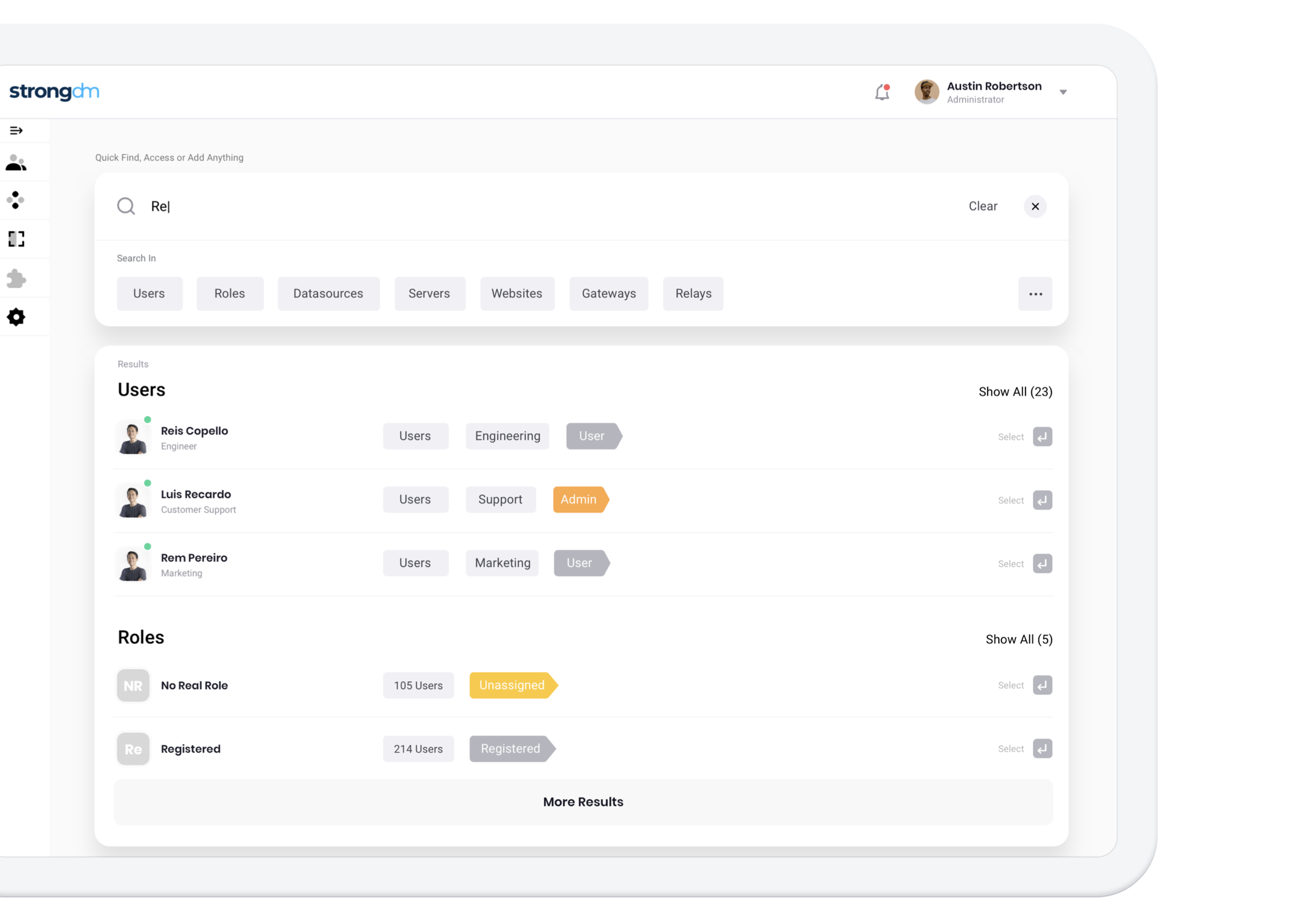The height and width of the screenshot is (924, 1299).
Task: Open the Luis Recardo user result
Action: 584,500
